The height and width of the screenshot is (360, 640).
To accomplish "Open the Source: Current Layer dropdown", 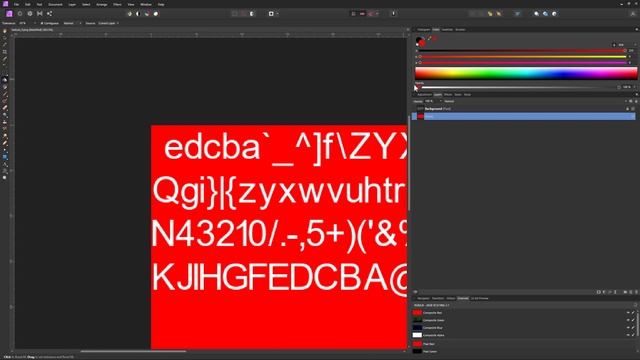I will point(109,23).
